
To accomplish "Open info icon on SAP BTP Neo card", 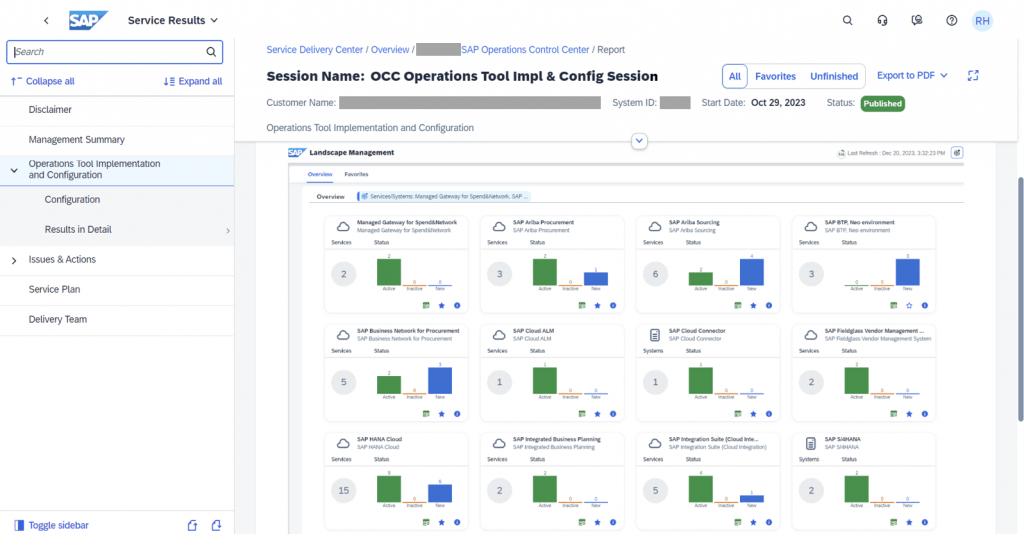I will pyautogui.click(x=925, y=306).
